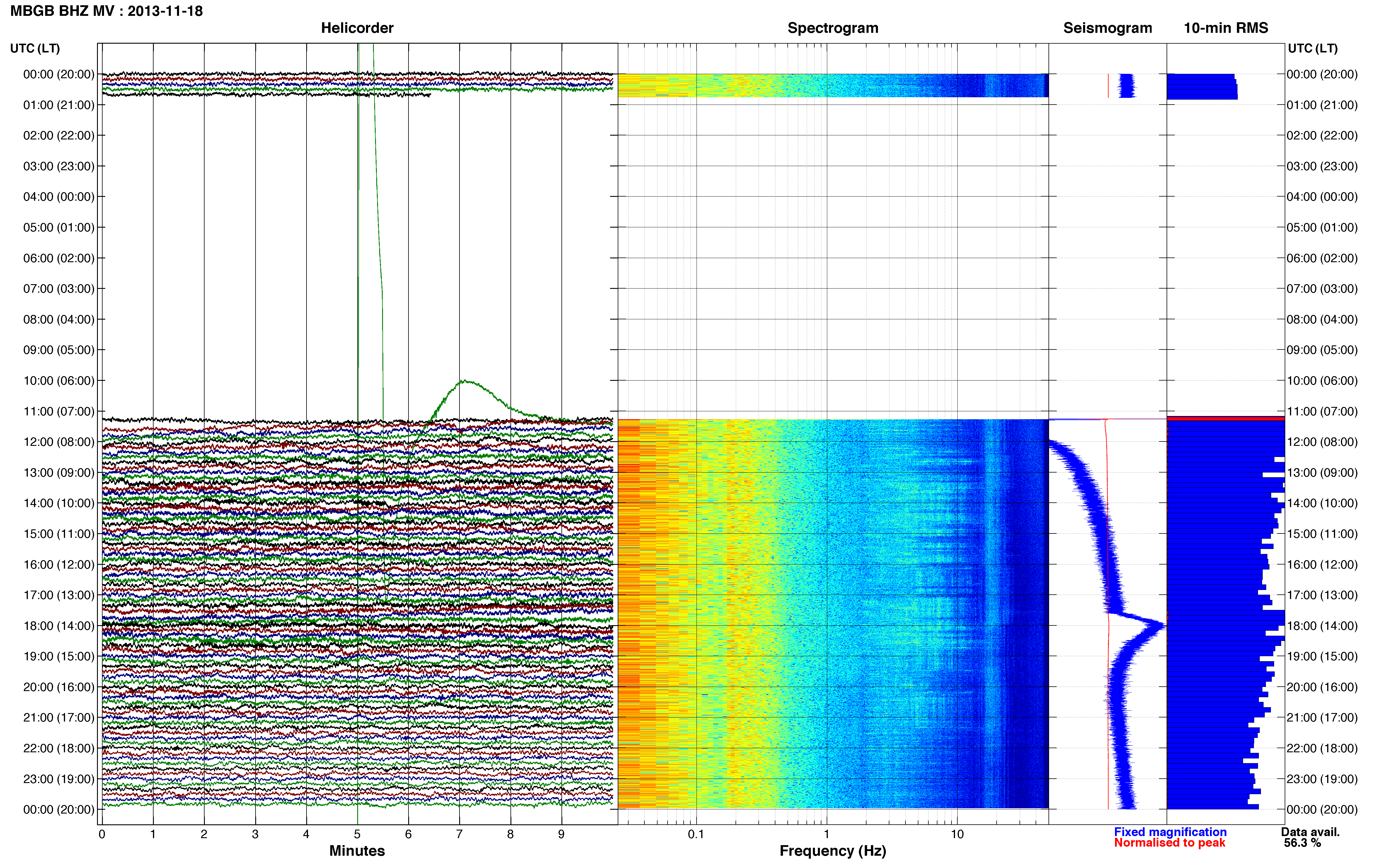Click the title 'MBGB BHZ MV : 2013-11-18'
Image resolution: width=1389 pixels, height=868 pixels.
coord(107,11)
